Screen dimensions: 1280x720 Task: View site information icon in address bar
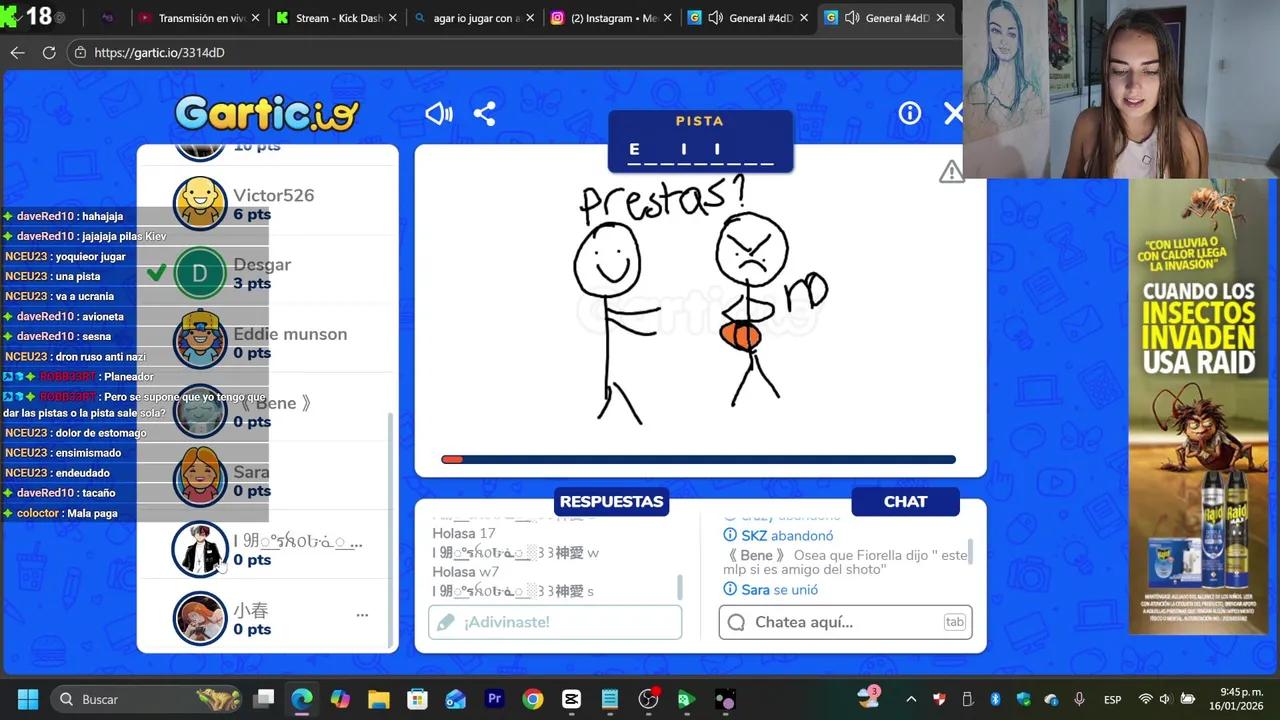click(80, 52)
